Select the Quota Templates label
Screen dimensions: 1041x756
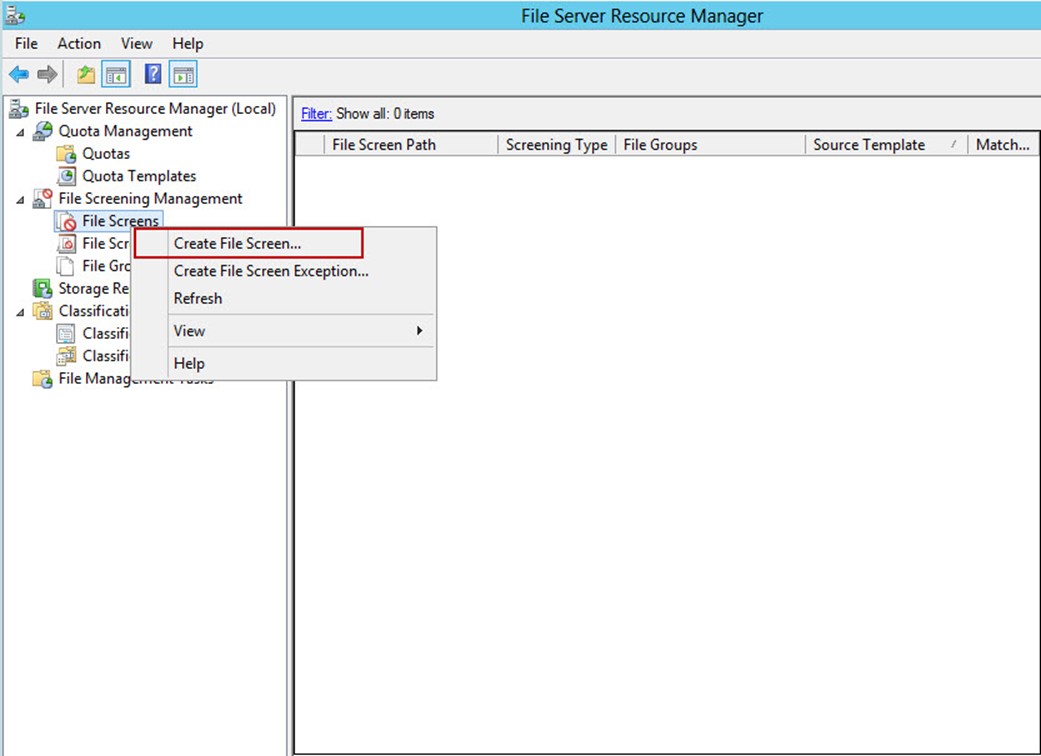point(139,177)
